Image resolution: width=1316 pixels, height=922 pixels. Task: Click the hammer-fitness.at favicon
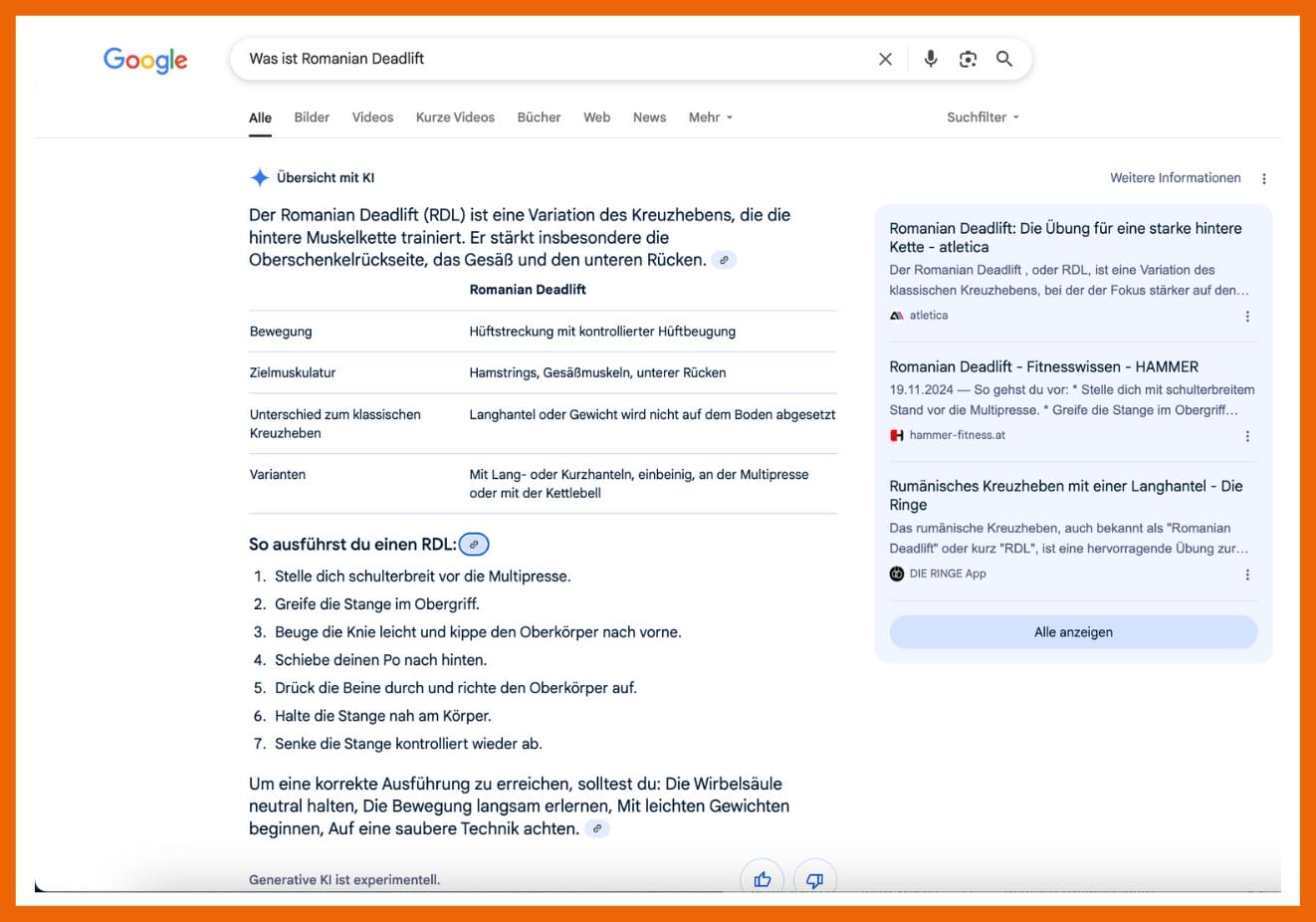(x=895, y=435)
